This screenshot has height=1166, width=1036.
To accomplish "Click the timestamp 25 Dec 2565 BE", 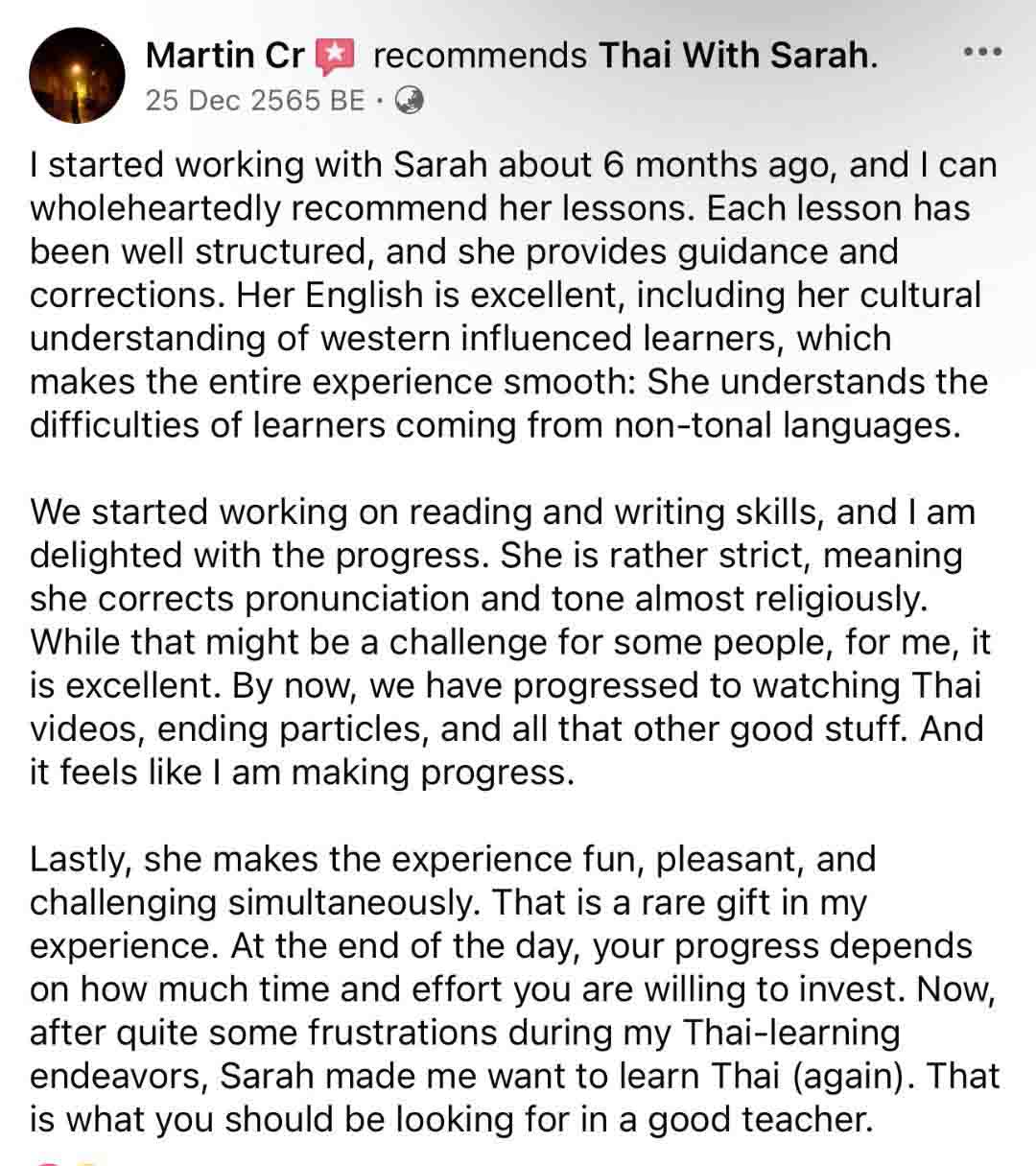I will pos(254,101).
